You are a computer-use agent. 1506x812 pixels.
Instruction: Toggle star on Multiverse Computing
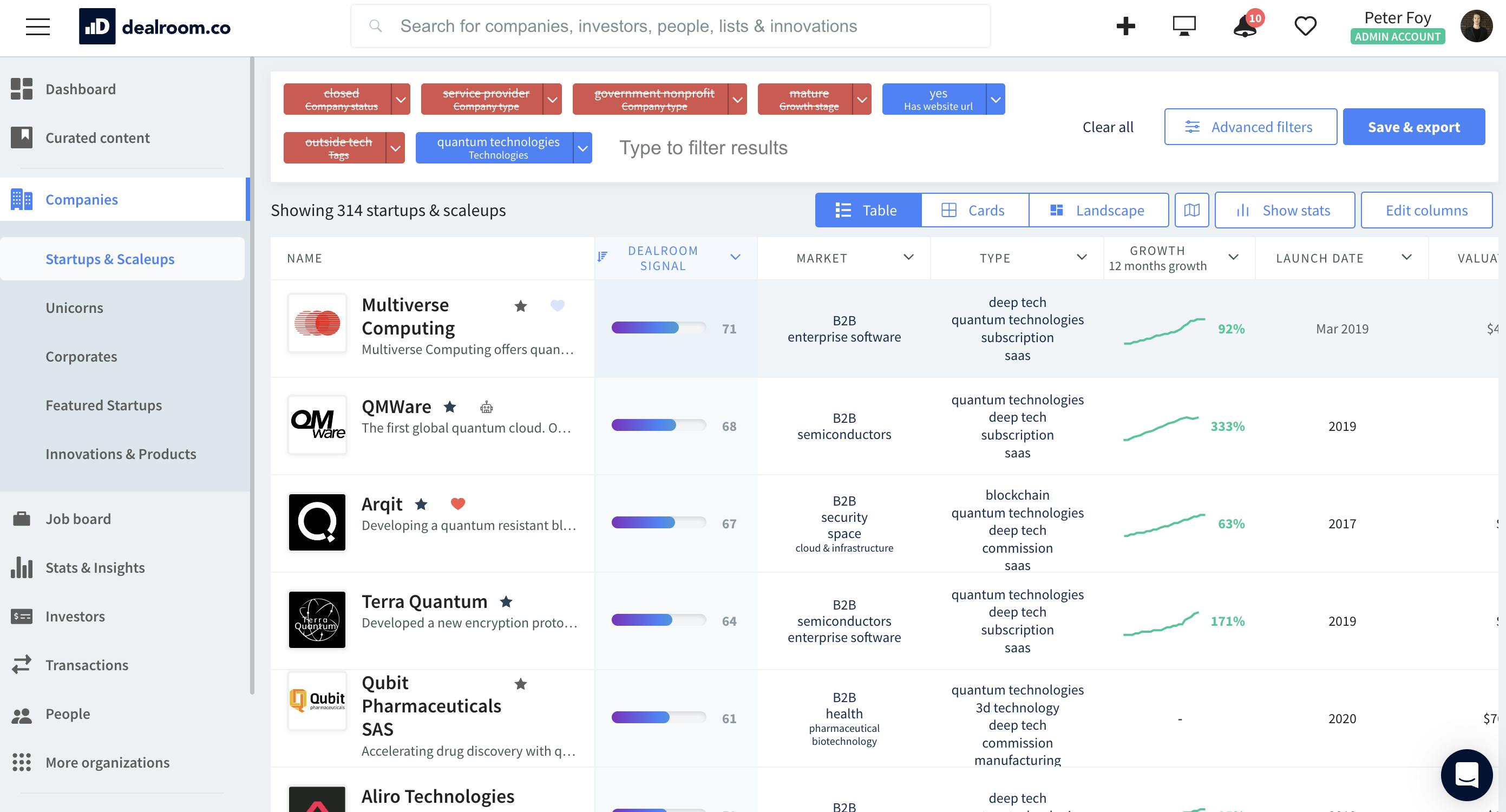(520, 306)
